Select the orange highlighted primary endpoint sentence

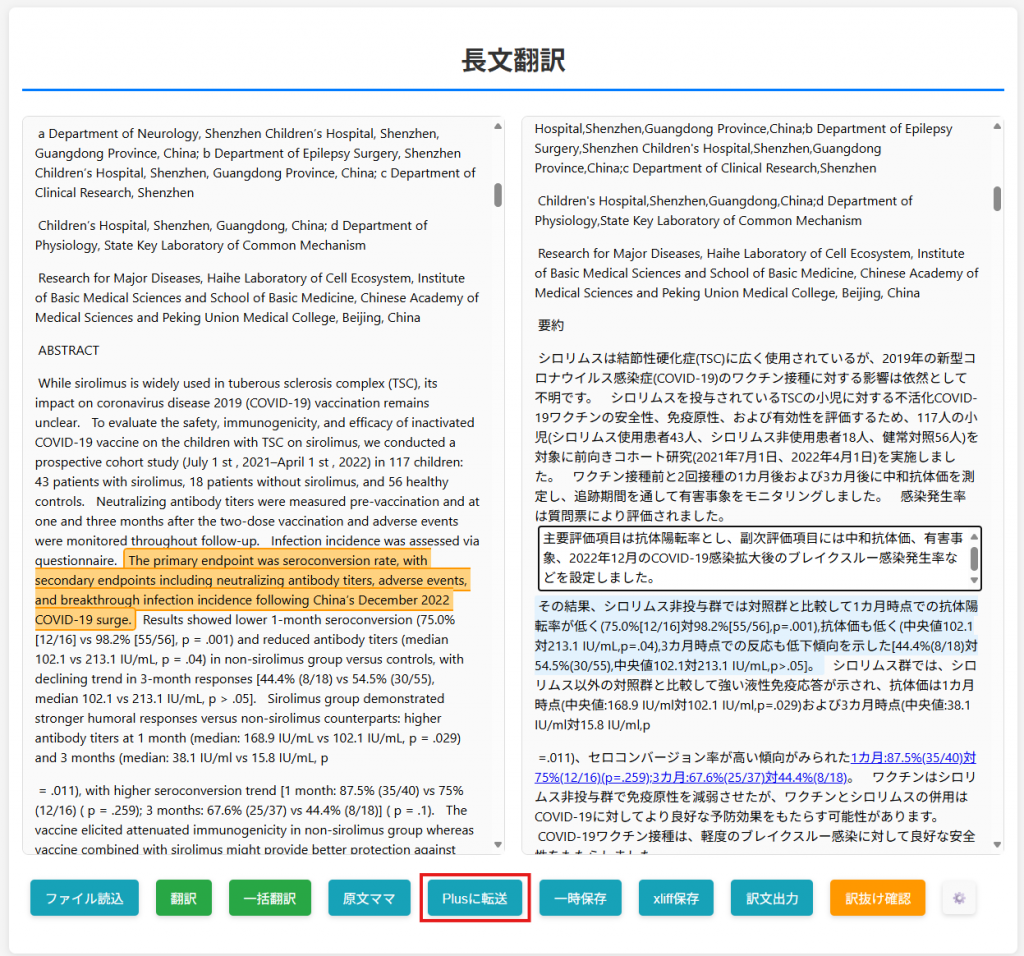pos(250,580)
